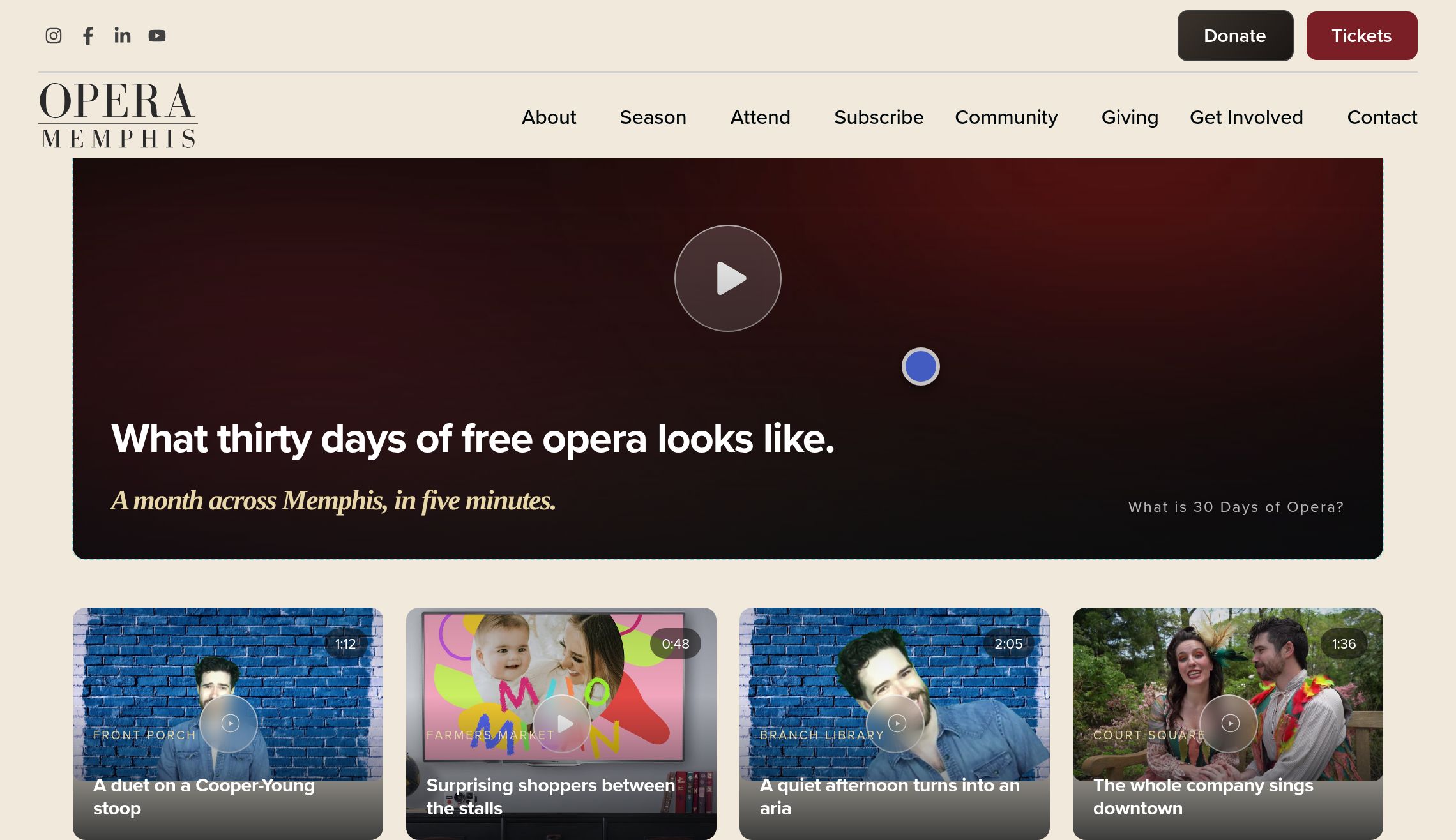Open the Season menu
1456x840 pixels.
653,117
